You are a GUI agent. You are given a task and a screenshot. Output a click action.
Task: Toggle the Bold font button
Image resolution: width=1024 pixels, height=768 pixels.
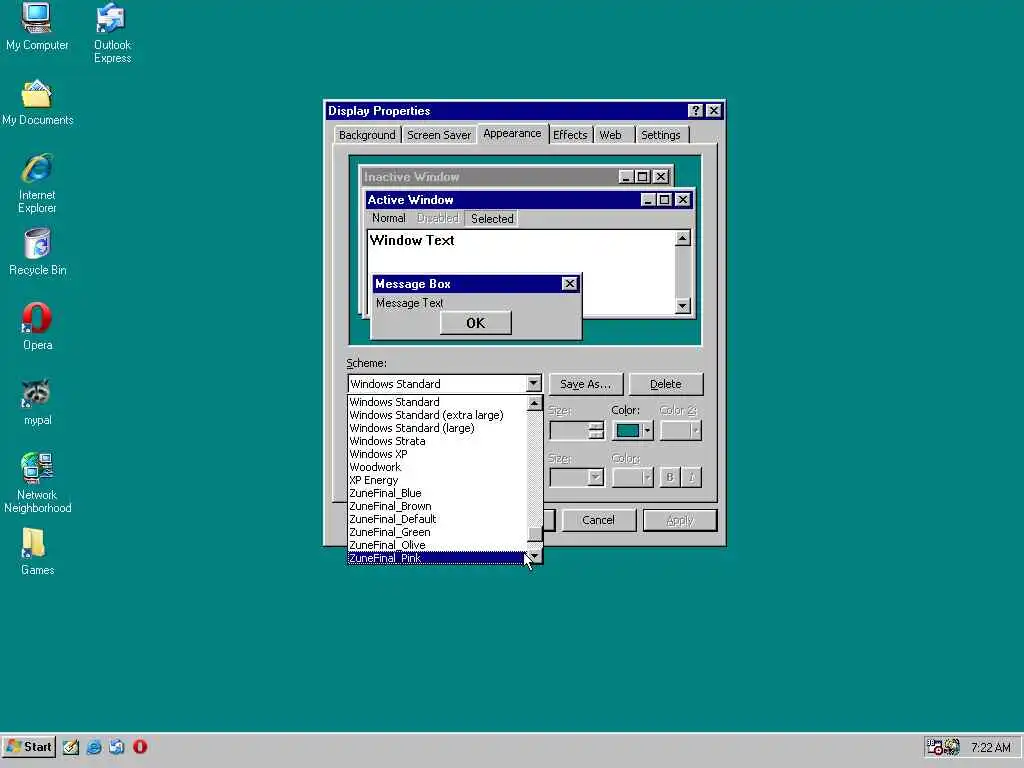[x=669, y=477]
